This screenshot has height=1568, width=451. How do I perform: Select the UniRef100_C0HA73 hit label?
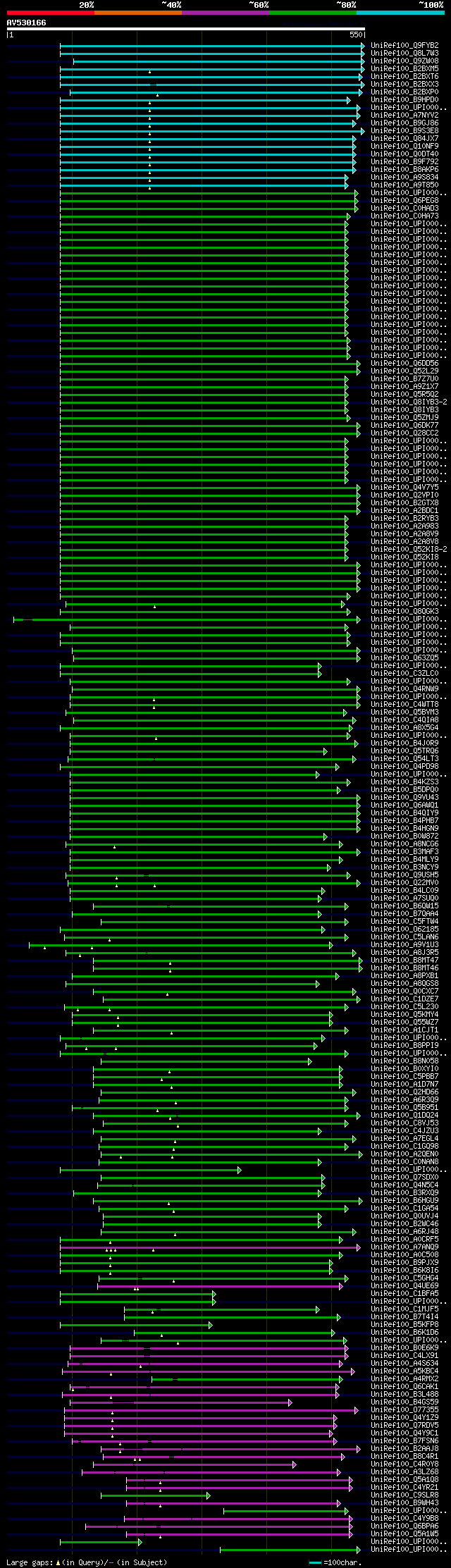[x=404, y=216]
